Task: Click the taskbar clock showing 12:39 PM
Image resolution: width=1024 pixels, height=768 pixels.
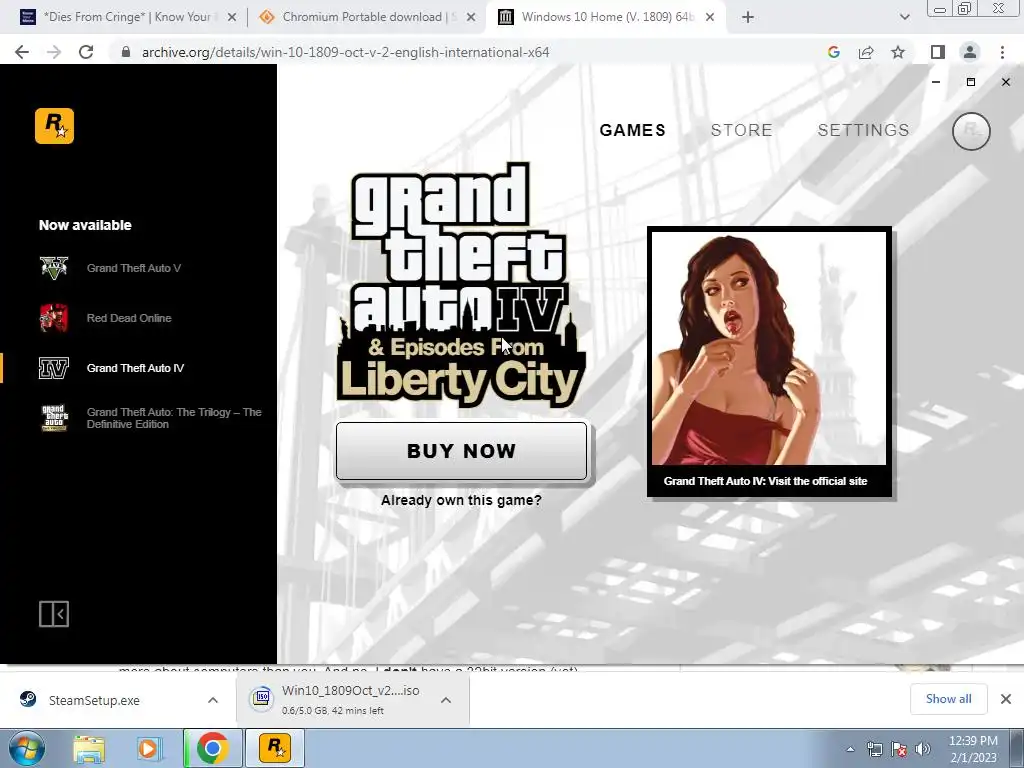Action: (x=972, y=748)
